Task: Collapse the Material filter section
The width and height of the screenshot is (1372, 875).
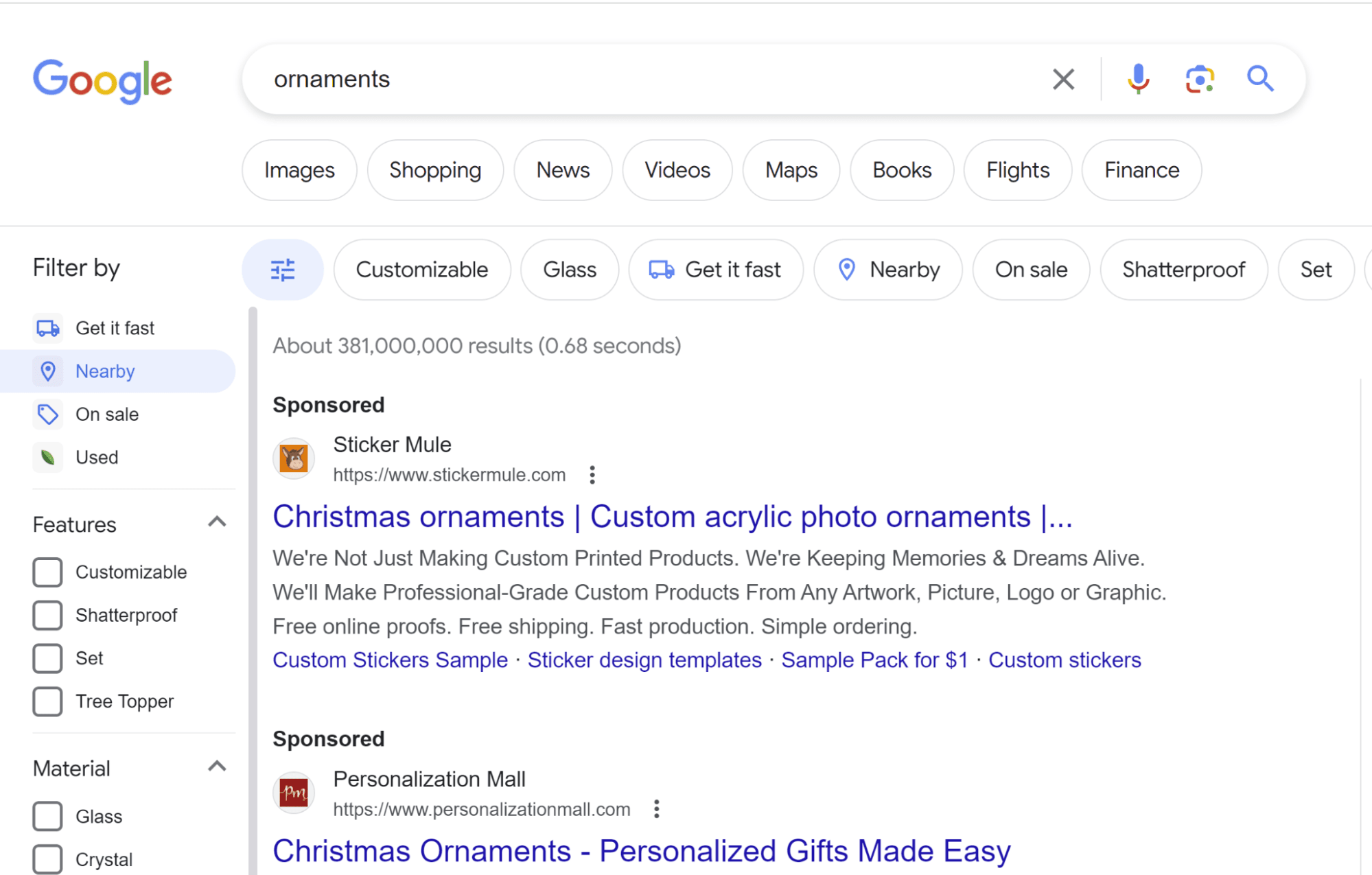Action: click(217, 767)
